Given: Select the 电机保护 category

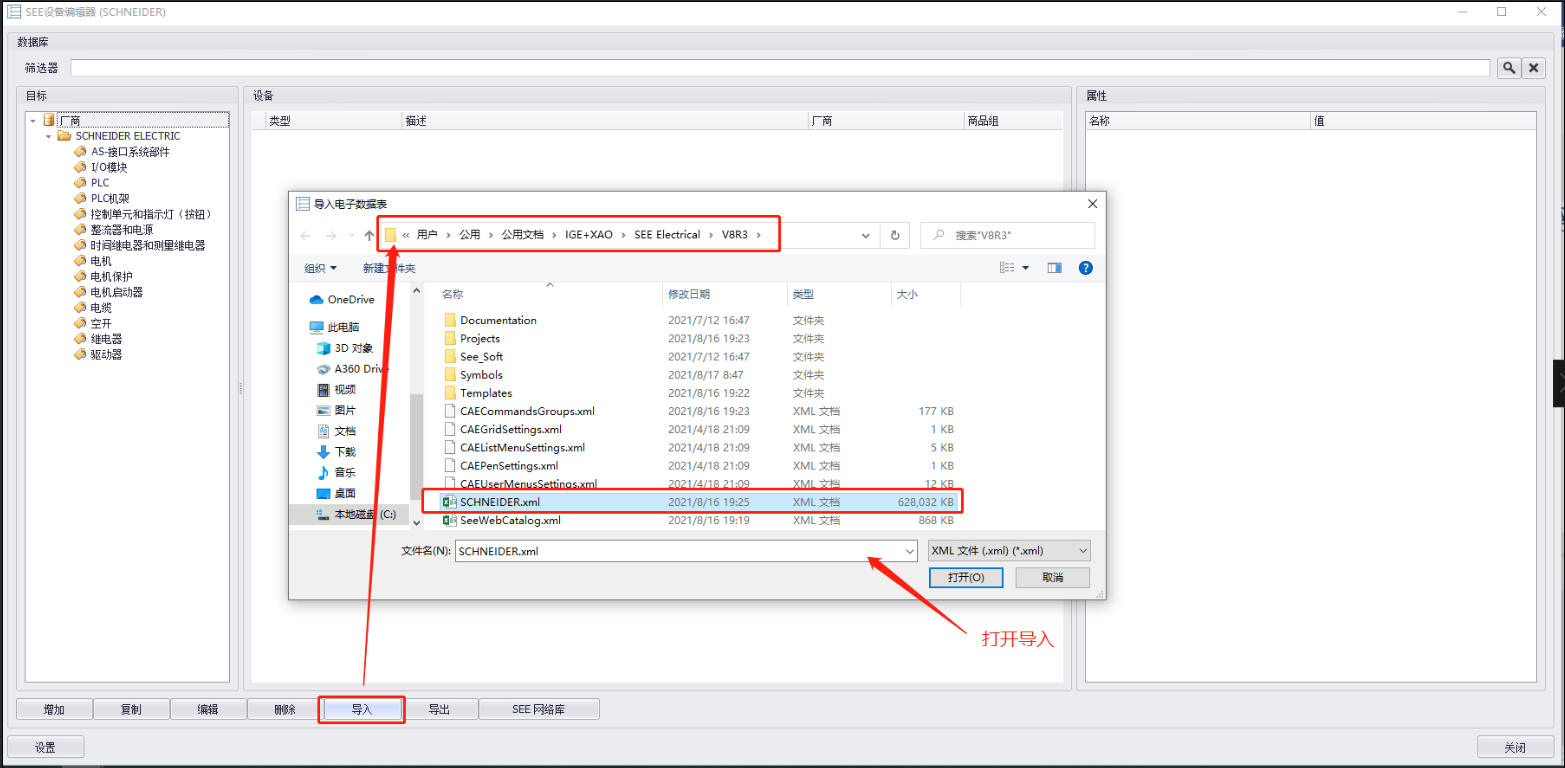Looking at the screenshot, I should [111, 276].
